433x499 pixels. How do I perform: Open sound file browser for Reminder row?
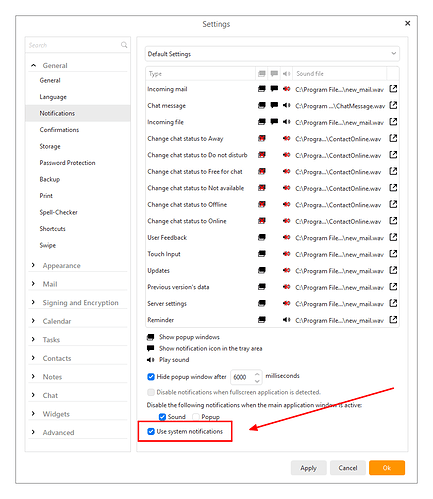393,320
